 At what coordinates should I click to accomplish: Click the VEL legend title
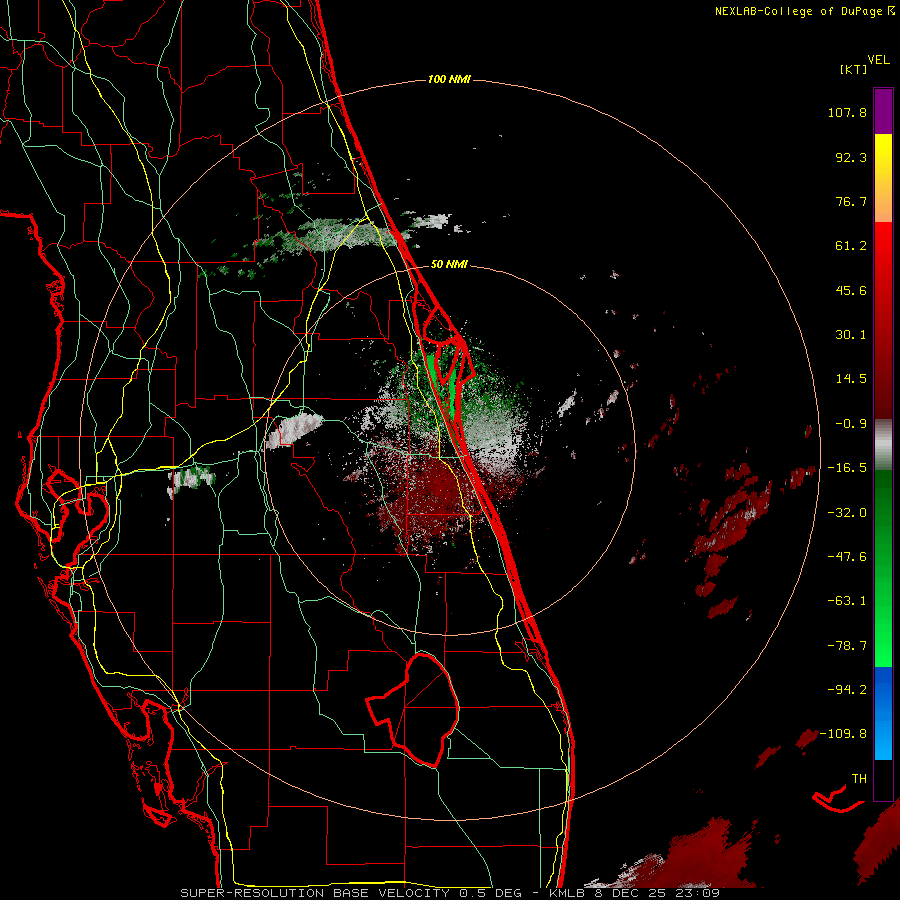point(878,60)
